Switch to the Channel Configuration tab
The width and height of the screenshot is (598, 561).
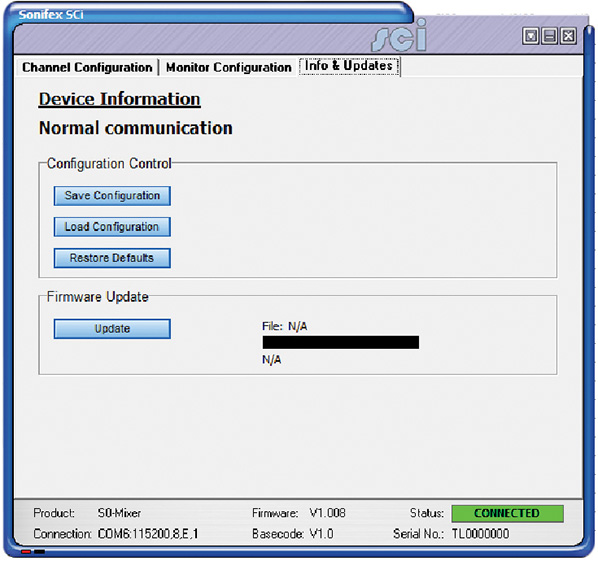click(x=87, y=68)
